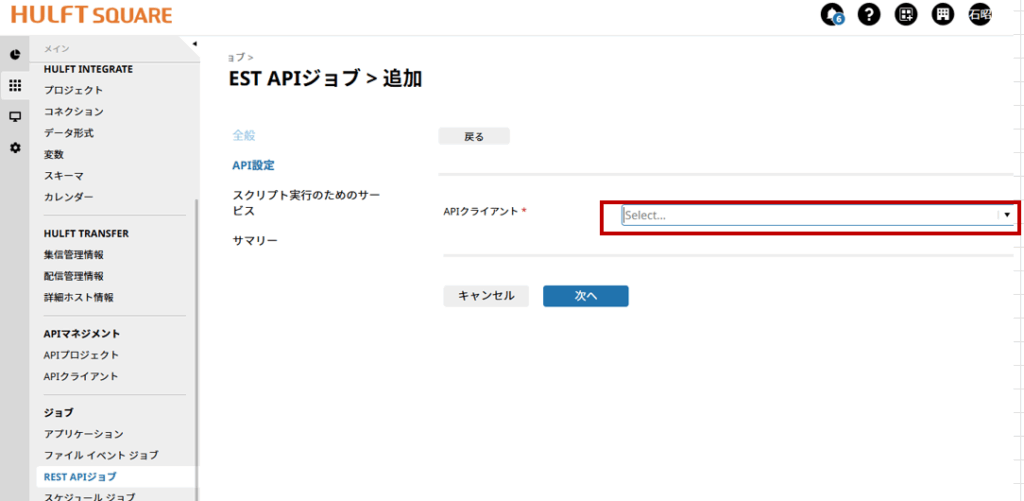Open APIプロジェクト menu item
The image size is (1024, 501).
pyautogui.click(x=81, y=355)
